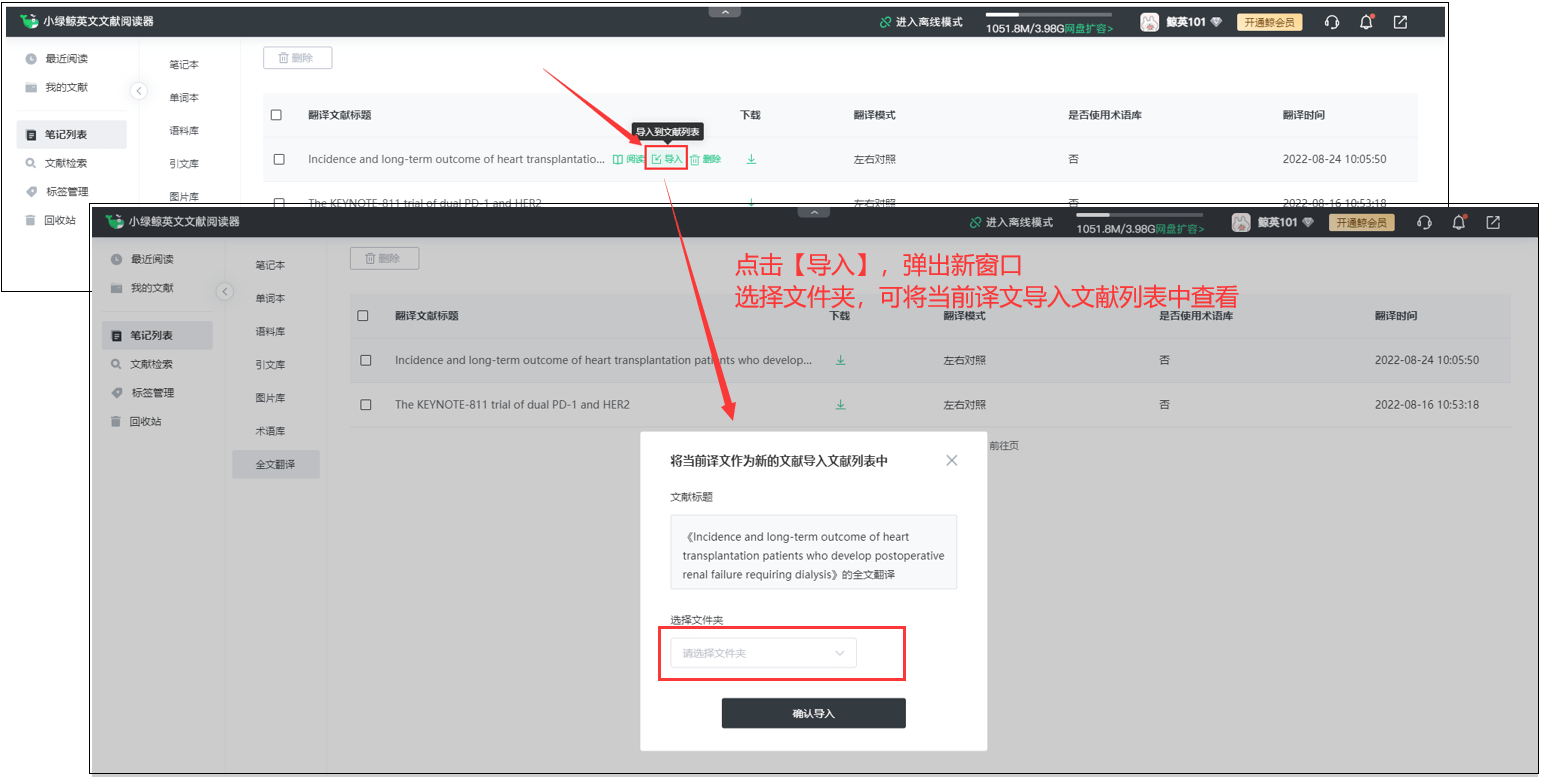Click the green download icon for the KEYNOTE-811 row
The image size is (1541, 777).
(841, 404)
